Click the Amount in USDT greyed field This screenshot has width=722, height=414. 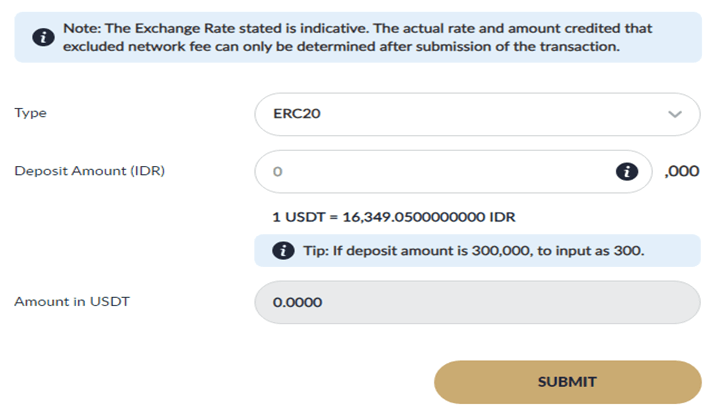[478, 302]
